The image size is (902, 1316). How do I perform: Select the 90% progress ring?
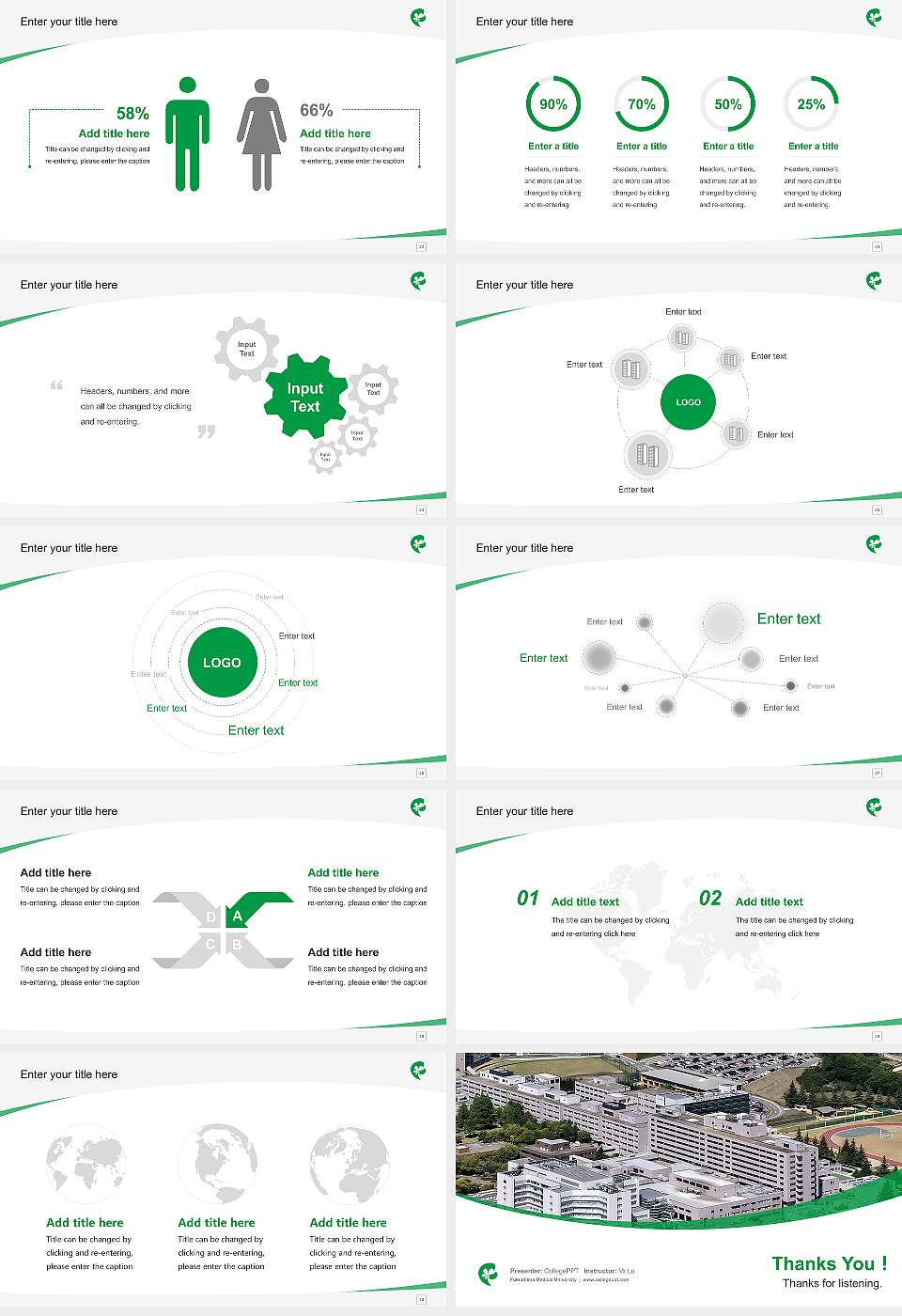click(x=553, y=104)
